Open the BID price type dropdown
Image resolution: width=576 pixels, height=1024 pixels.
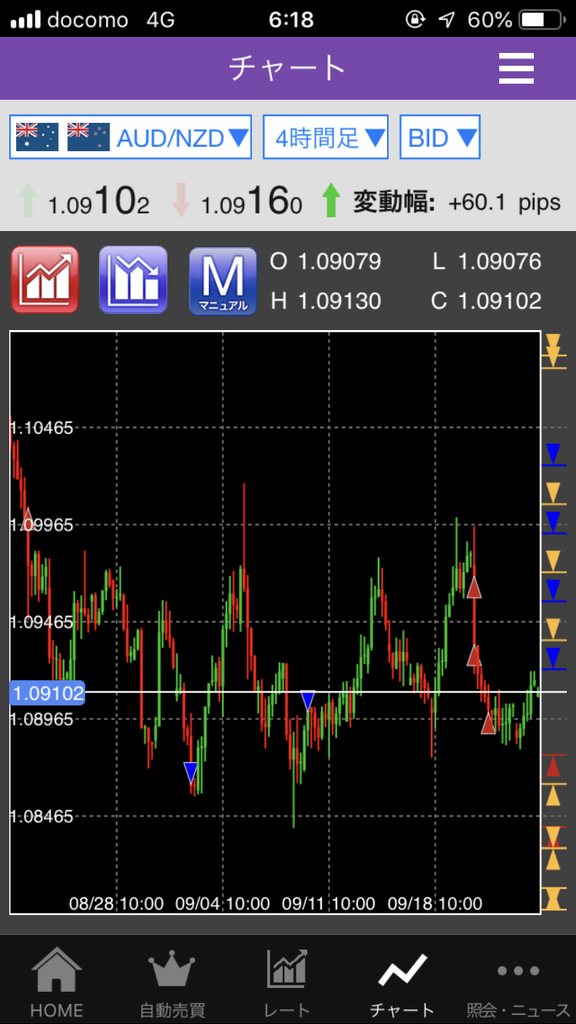tap(440, 137)
